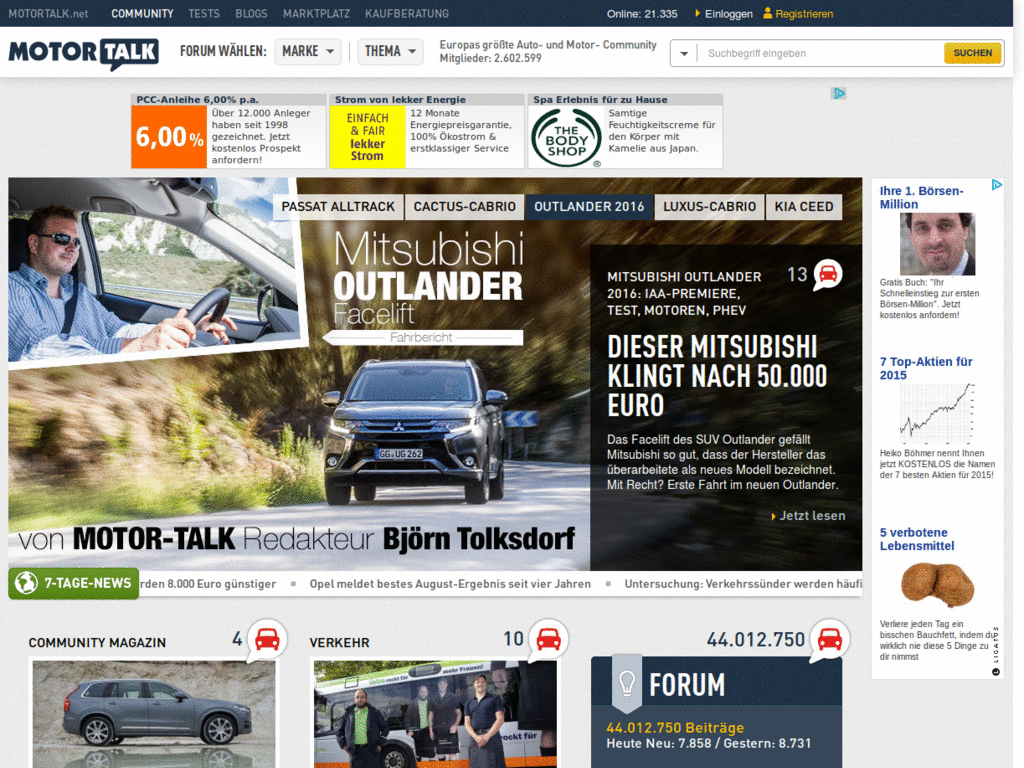Click the Lebensmittel ad food image
The height and width of the screenshot is (768, 1024).
937,584
